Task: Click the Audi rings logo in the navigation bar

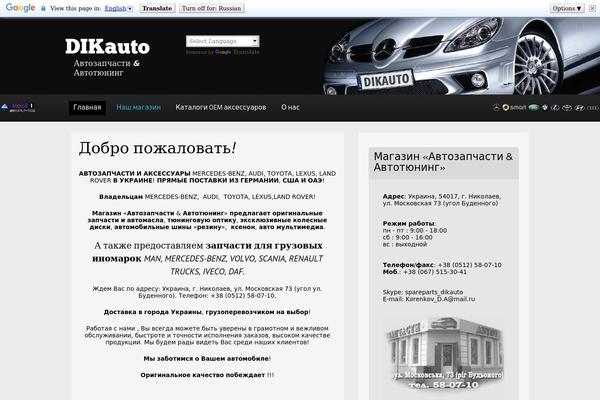Action: (x=593, y=108)
